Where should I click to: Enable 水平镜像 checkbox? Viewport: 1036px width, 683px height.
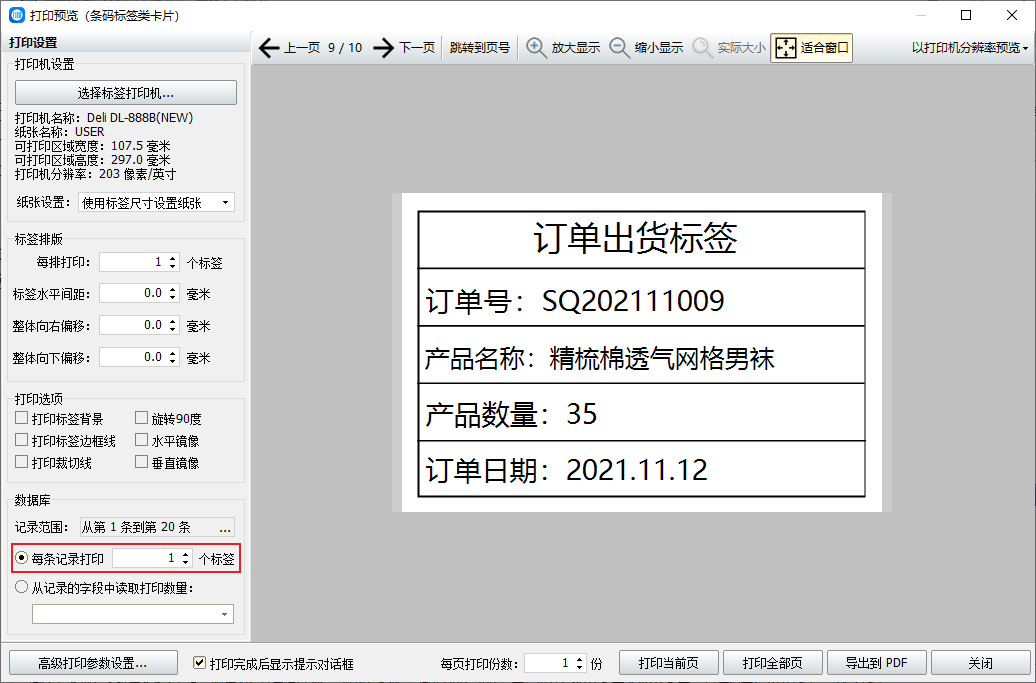coord(141,440)
